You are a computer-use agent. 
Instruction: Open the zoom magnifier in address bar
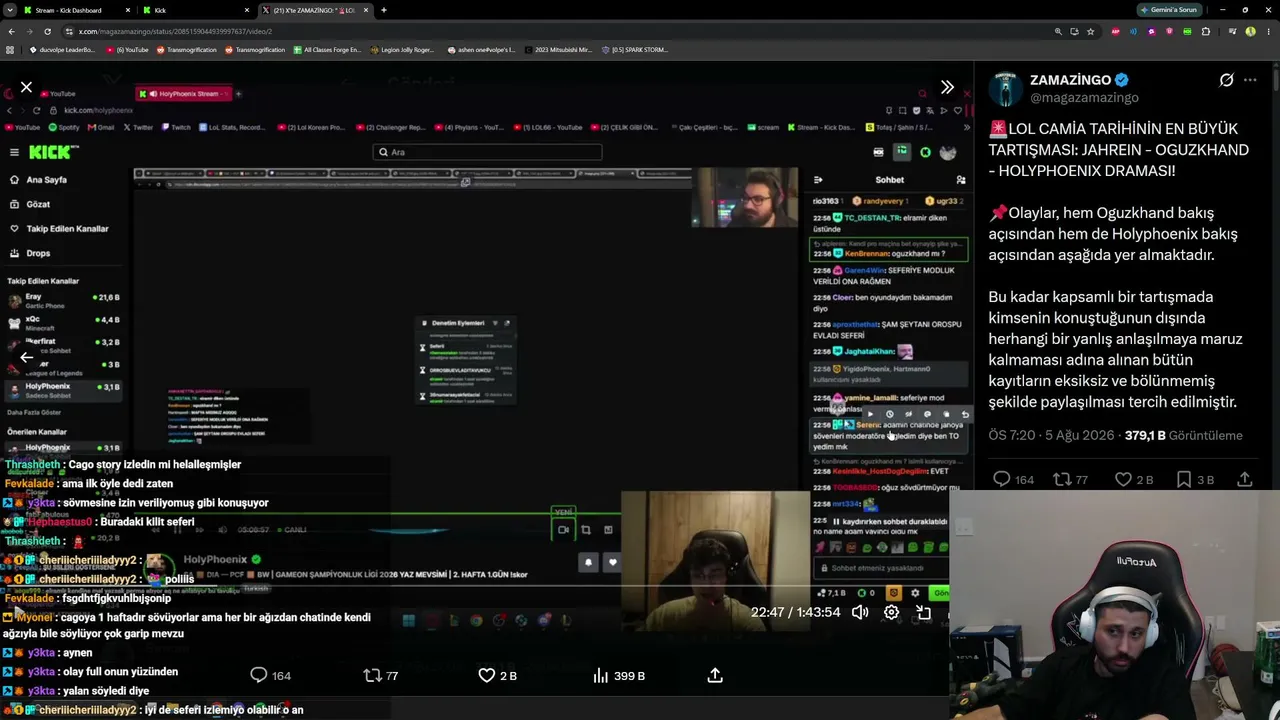pyautogui.click(x=1058, y=31)
